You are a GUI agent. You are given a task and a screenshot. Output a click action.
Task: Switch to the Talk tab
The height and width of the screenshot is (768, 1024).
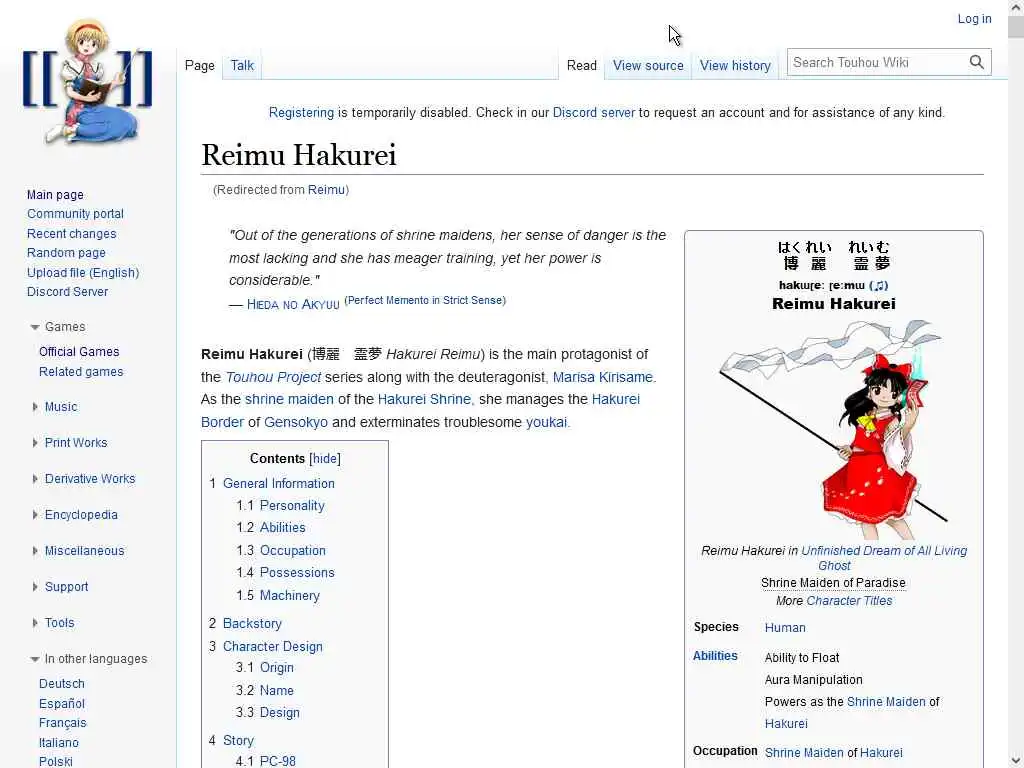click(x=242, y=65)
